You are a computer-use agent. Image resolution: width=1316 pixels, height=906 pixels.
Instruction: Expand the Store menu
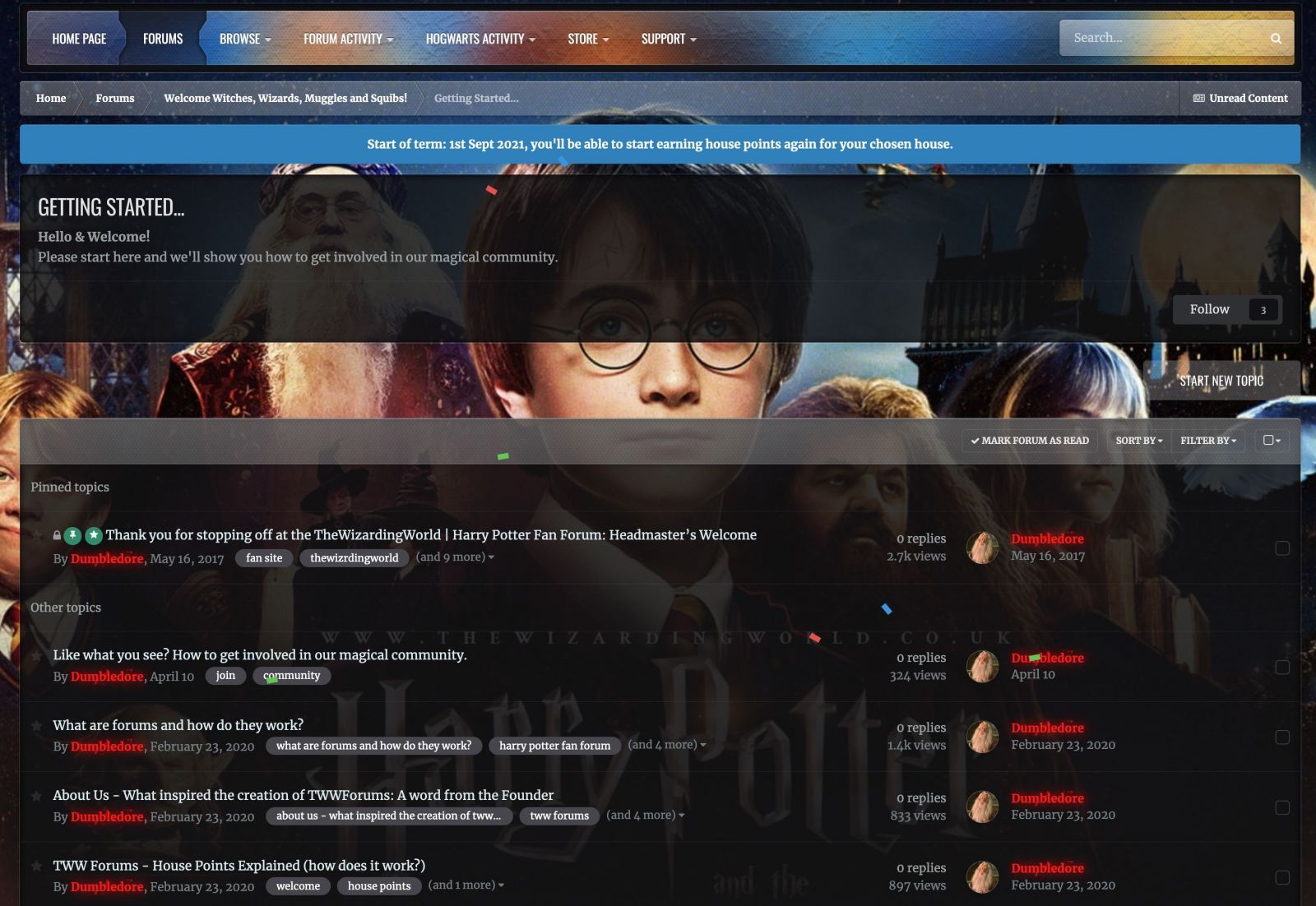[x=588, y=39]
